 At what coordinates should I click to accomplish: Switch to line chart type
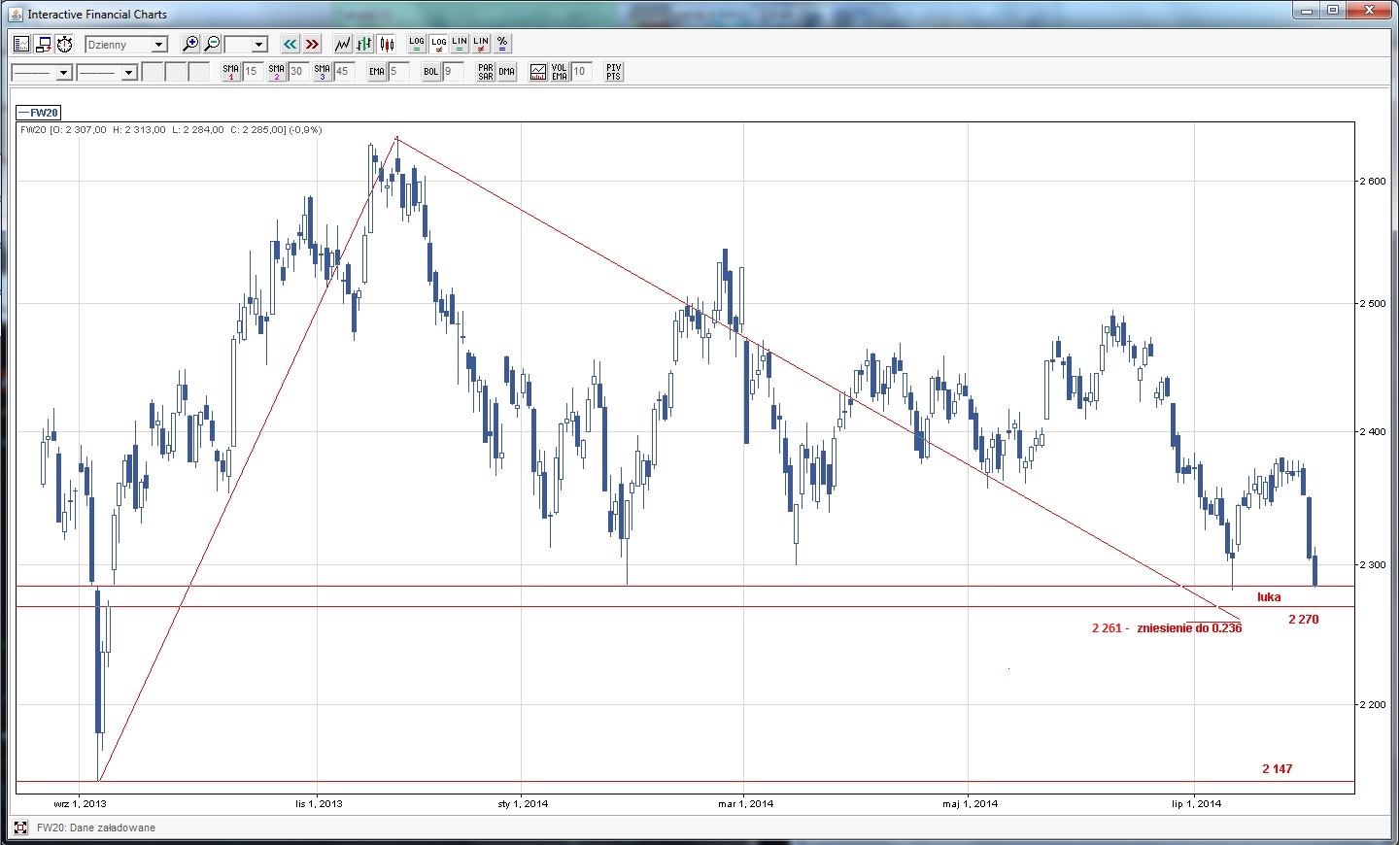click(x=342, y=44)
